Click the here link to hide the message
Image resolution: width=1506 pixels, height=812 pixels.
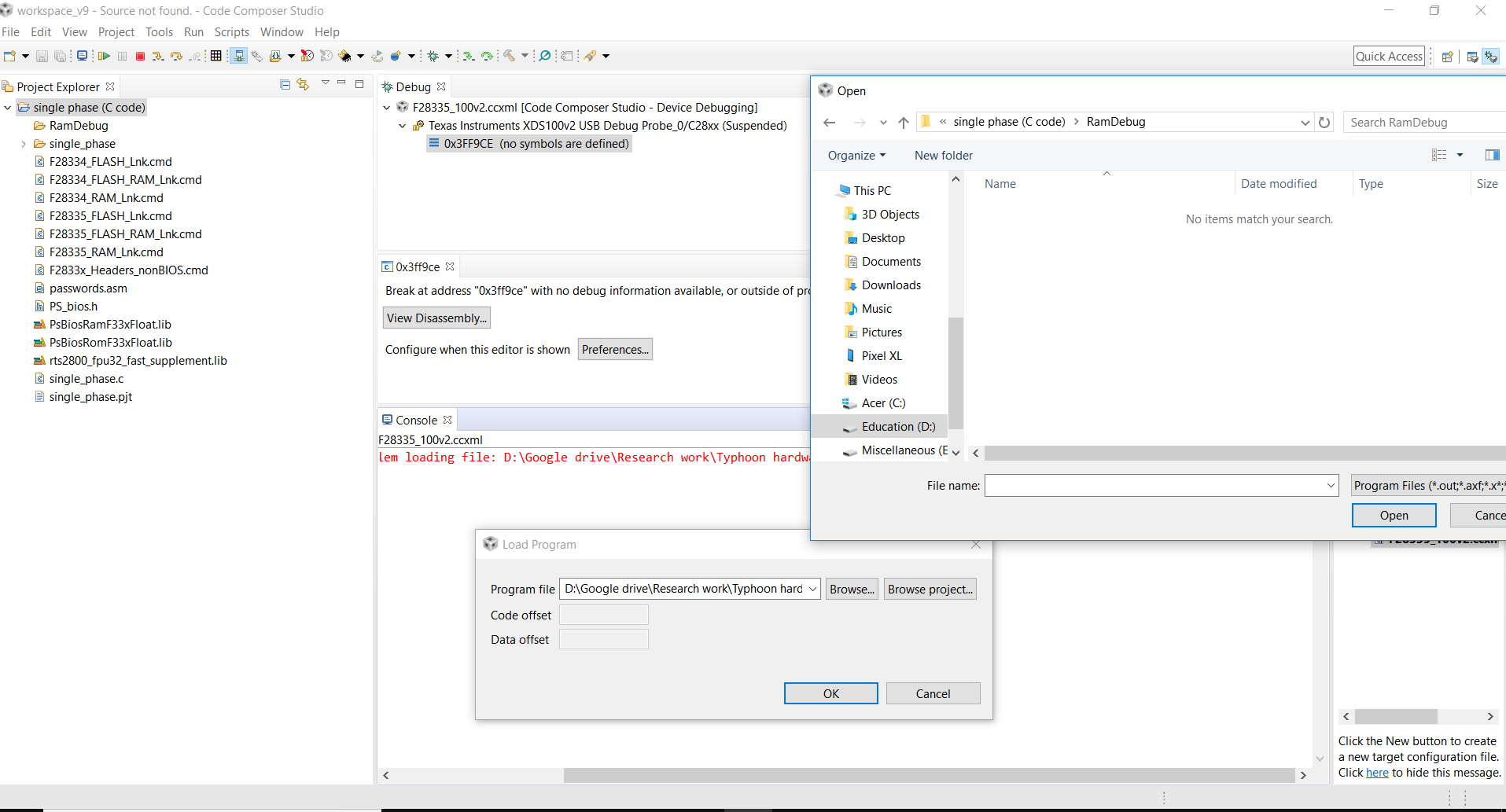(1377, 773)
